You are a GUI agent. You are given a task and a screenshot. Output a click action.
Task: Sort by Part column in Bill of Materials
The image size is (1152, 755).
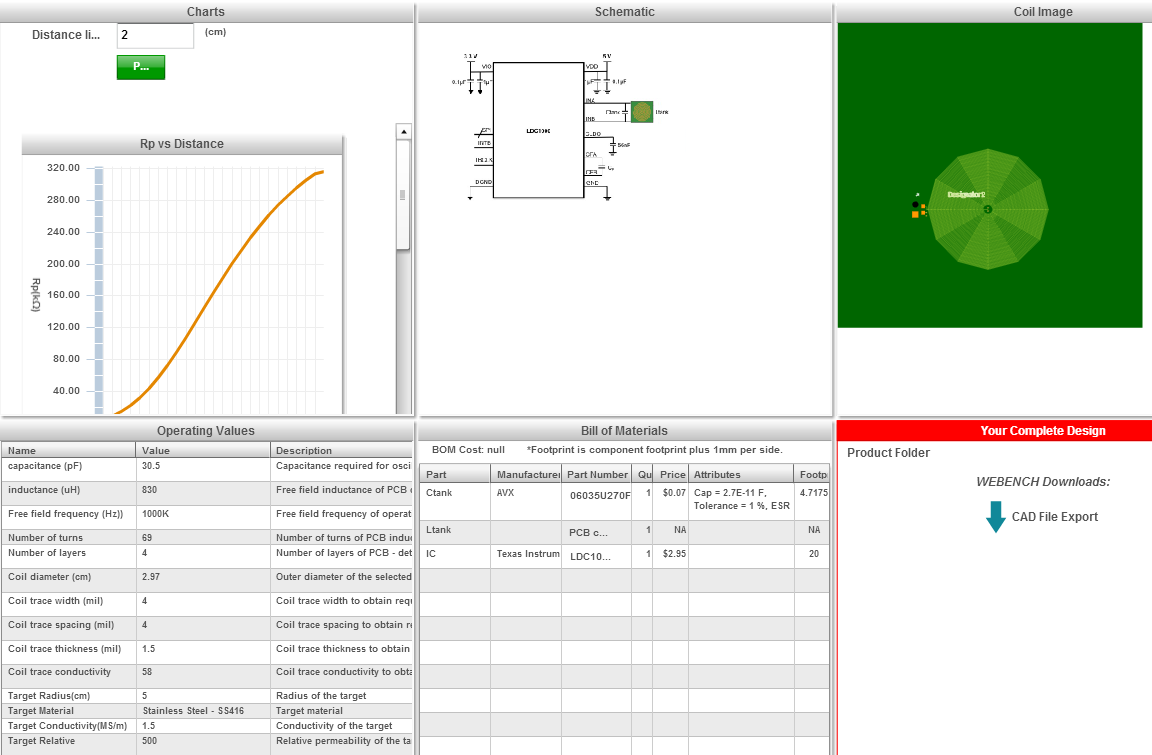(455, 474)
